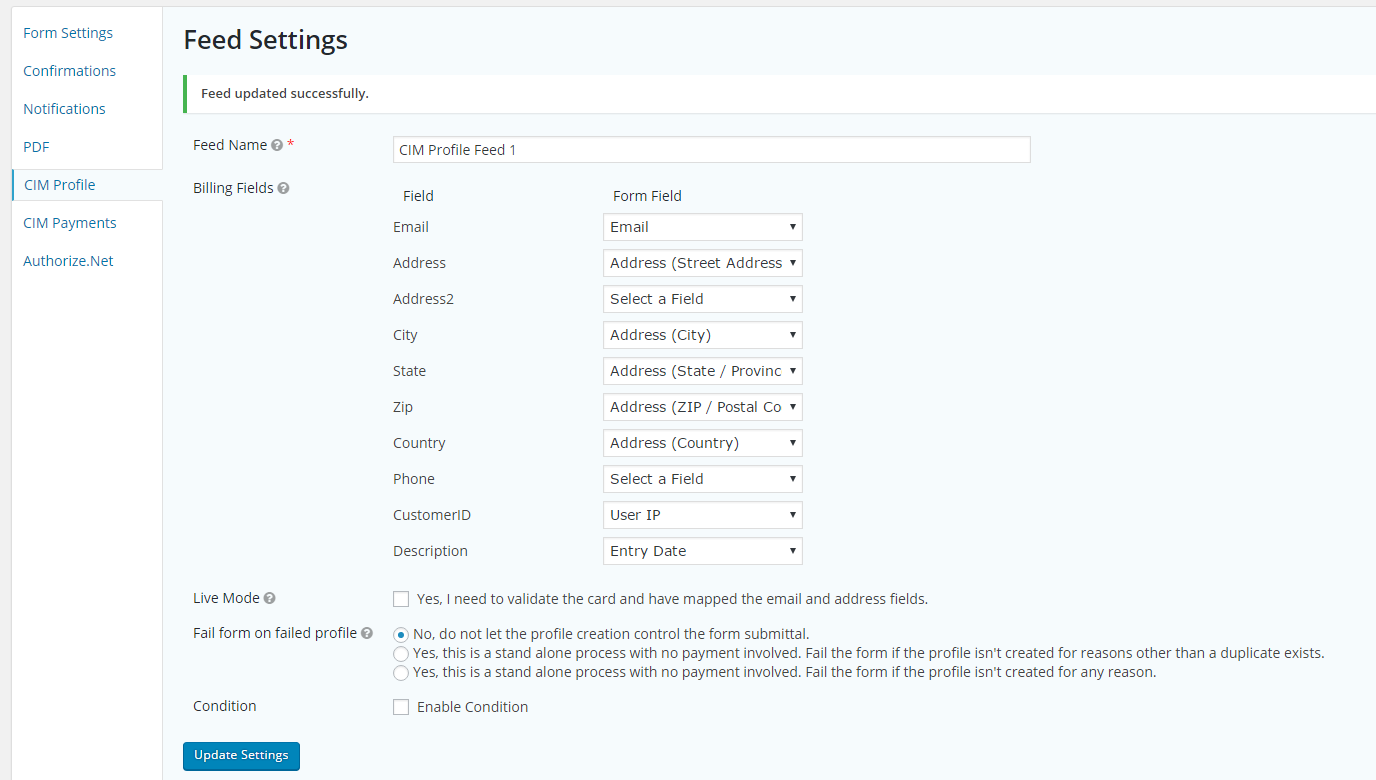Choose radio for fail for any reason
1376x780 pixels.
401,673
